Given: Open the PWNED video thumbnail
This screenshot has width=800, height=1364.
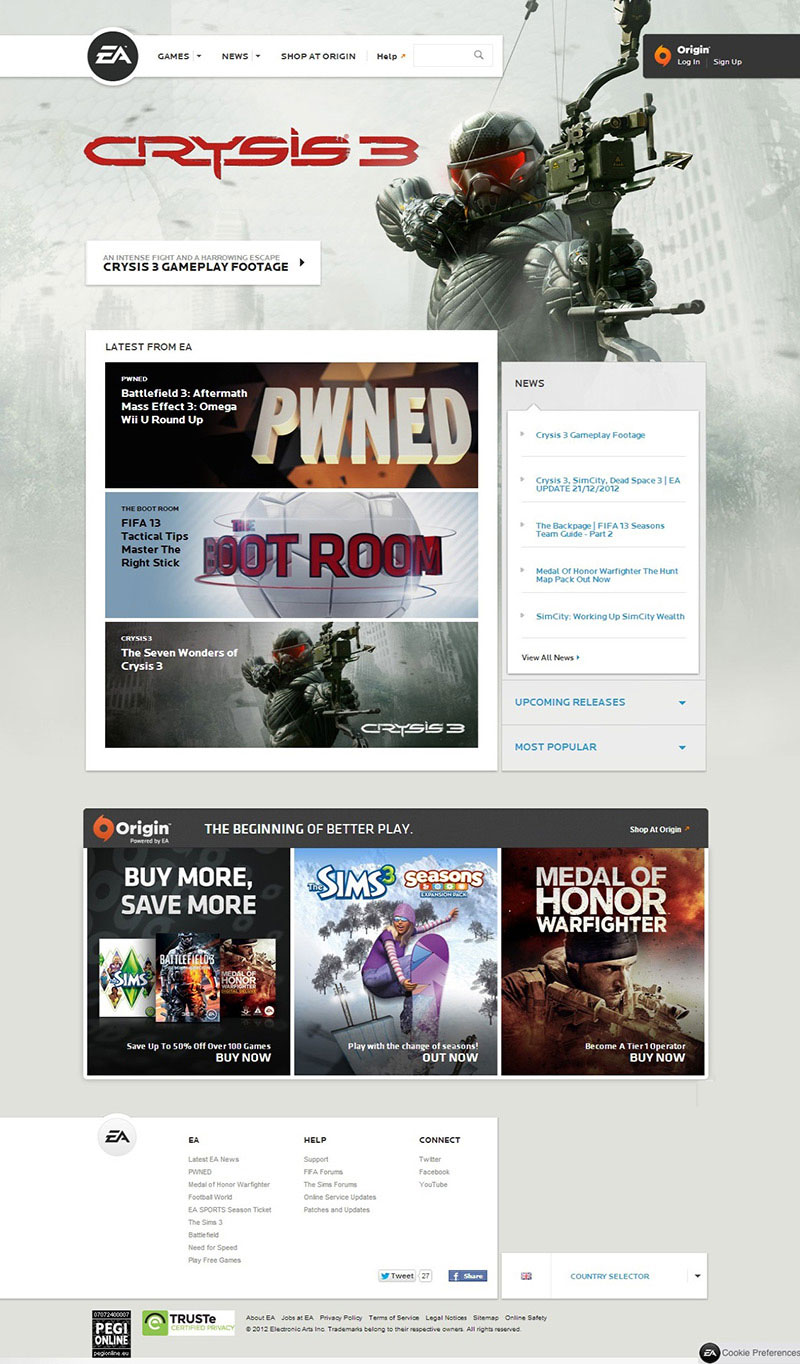Looking at the screenshot, I should (291, 425).
